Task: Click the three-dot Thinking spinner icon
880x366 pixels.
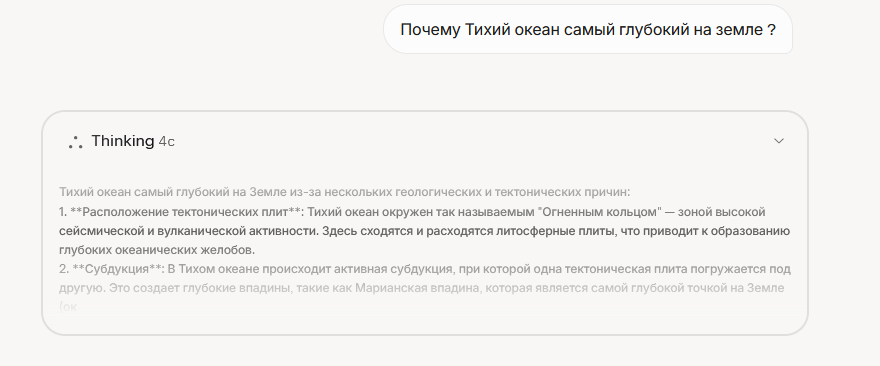Action: tap(75, 142)
